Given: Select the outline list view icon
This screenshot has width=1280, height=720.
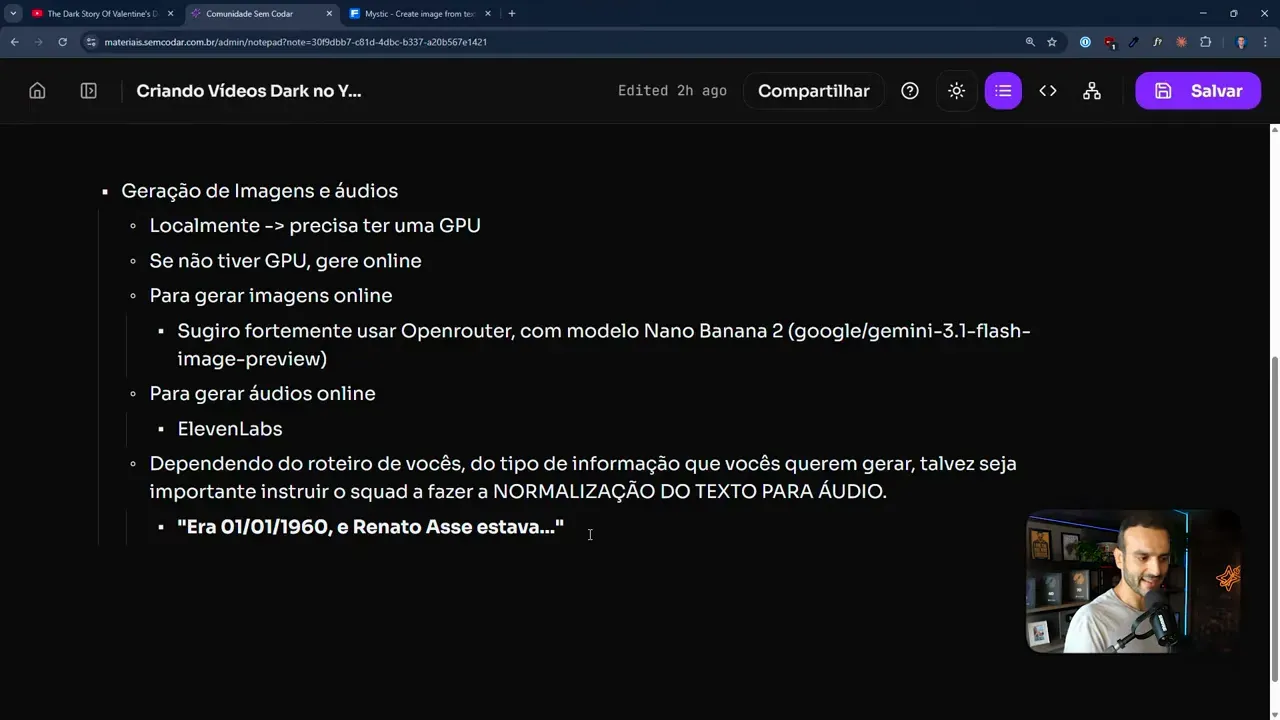Looking at the screenshot, I should tap(1003, 91).
